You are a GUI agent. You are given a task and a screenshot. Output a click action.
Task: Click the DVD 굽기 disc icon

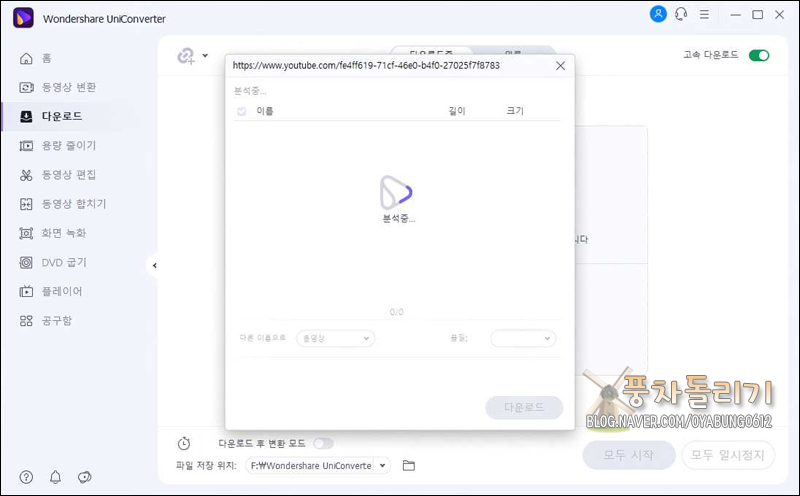[26, 262]
